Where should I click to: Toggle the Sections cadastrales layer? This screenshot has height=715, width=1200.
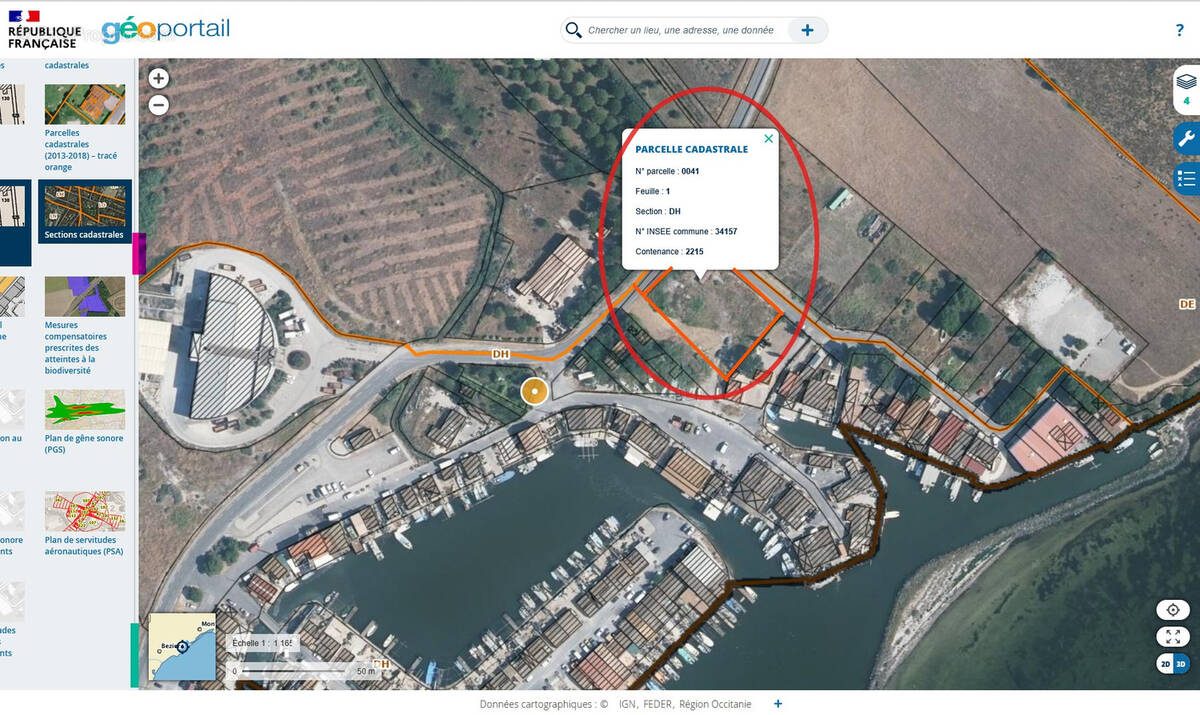(x=85, y=212)
